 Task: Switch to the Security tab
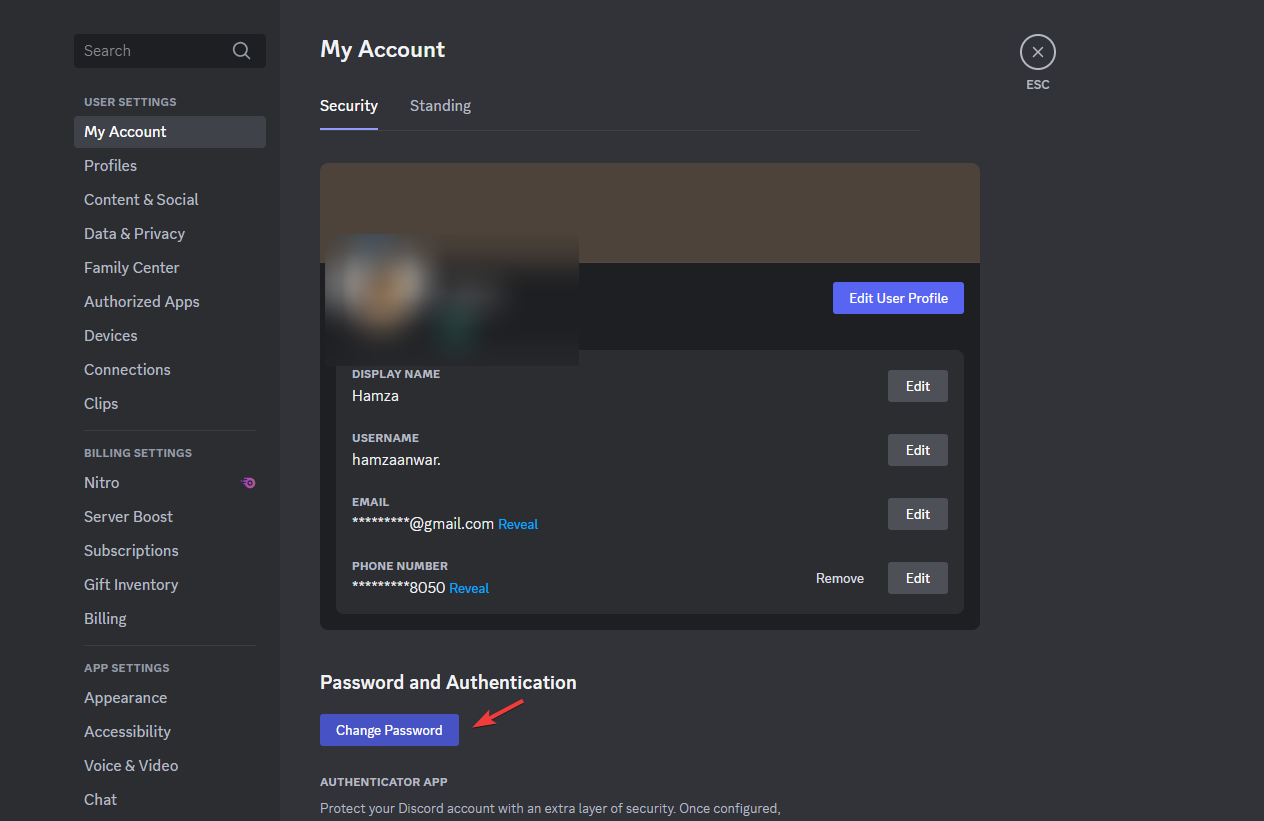[x=348, y=105]
